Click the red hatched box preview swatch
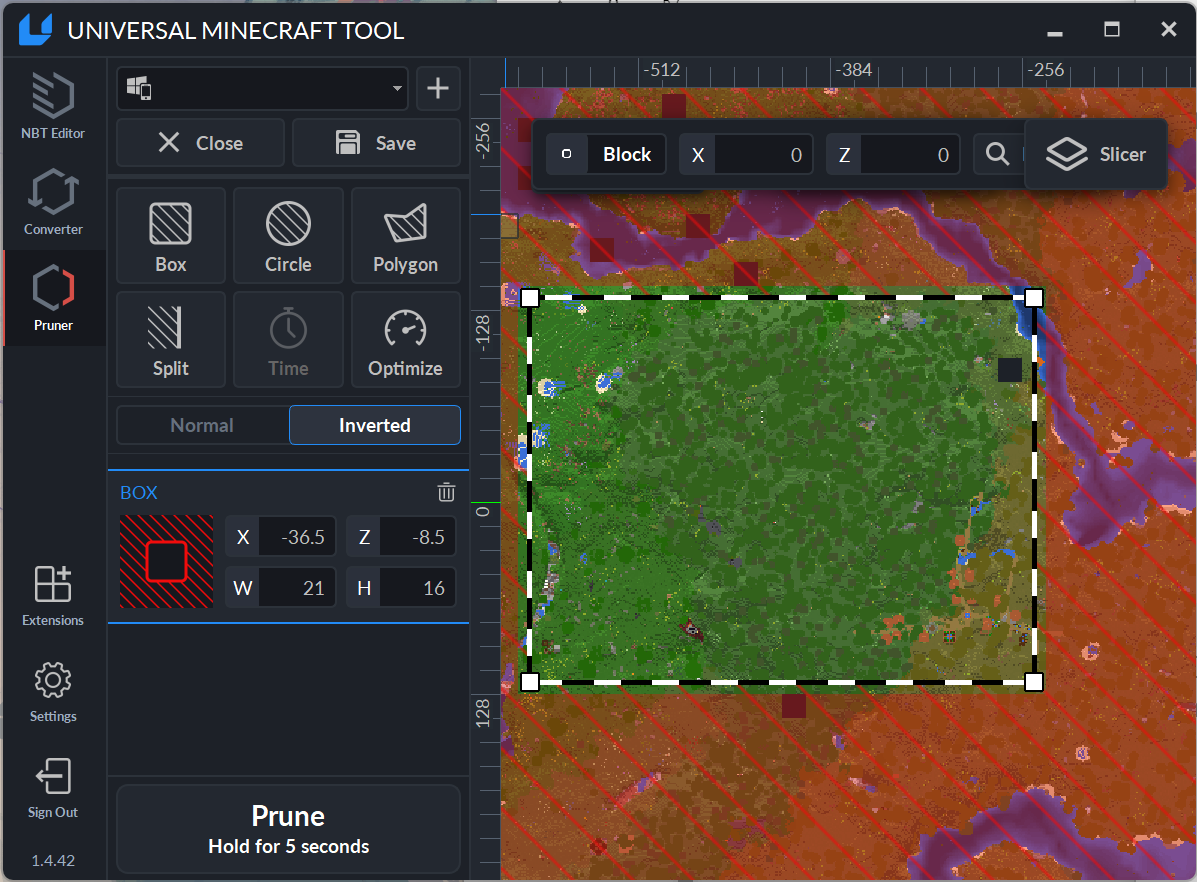Screen dimensions: 1197x882 pyautogui.click(x=166, y=561)
